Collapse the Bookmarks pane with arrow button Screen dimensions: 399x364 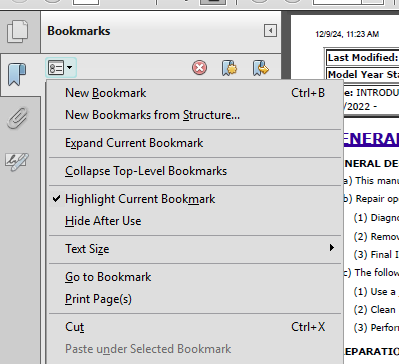(x=270, y=31)
